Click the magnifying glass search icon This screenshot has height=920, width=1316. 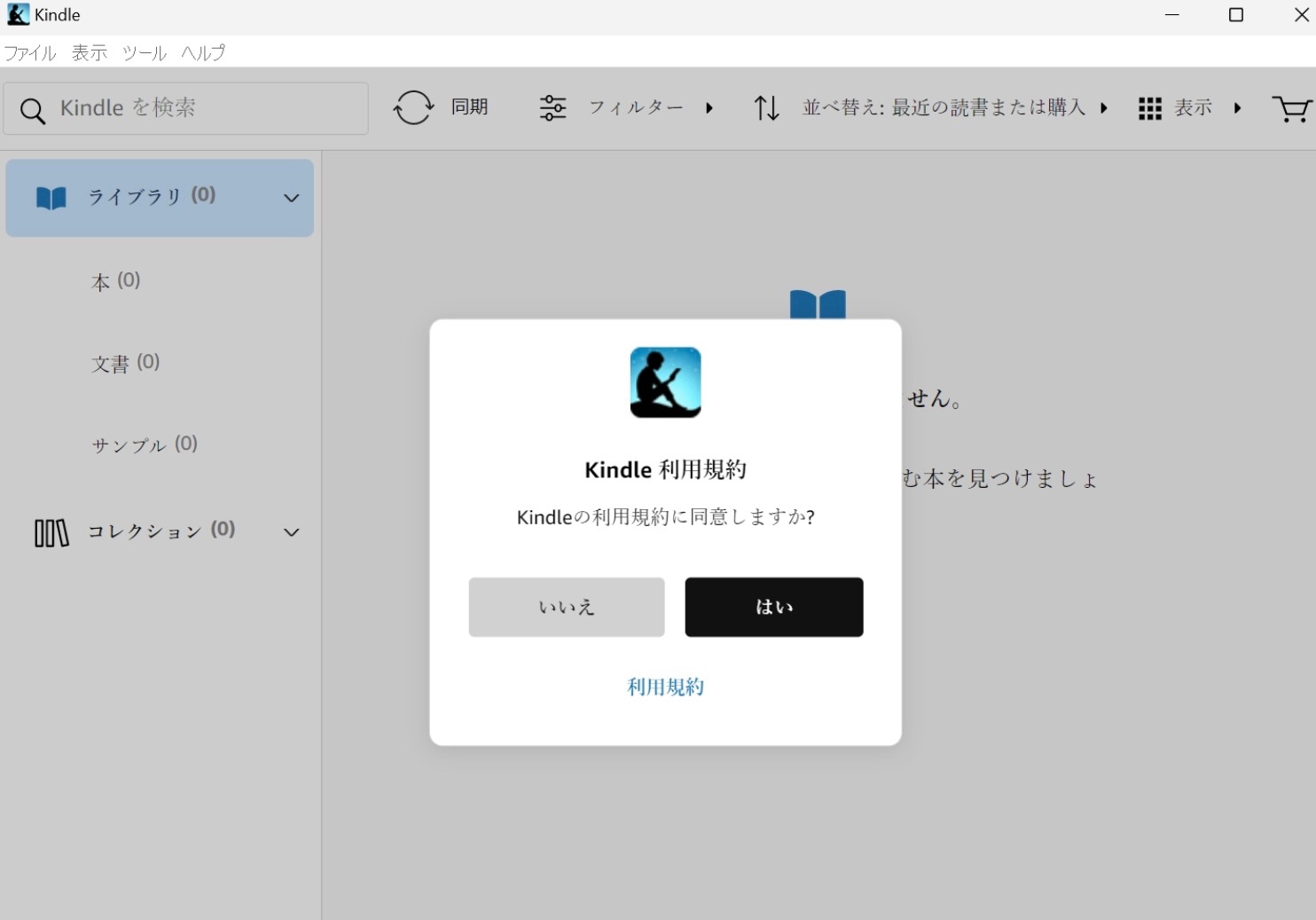click(33, 111)
